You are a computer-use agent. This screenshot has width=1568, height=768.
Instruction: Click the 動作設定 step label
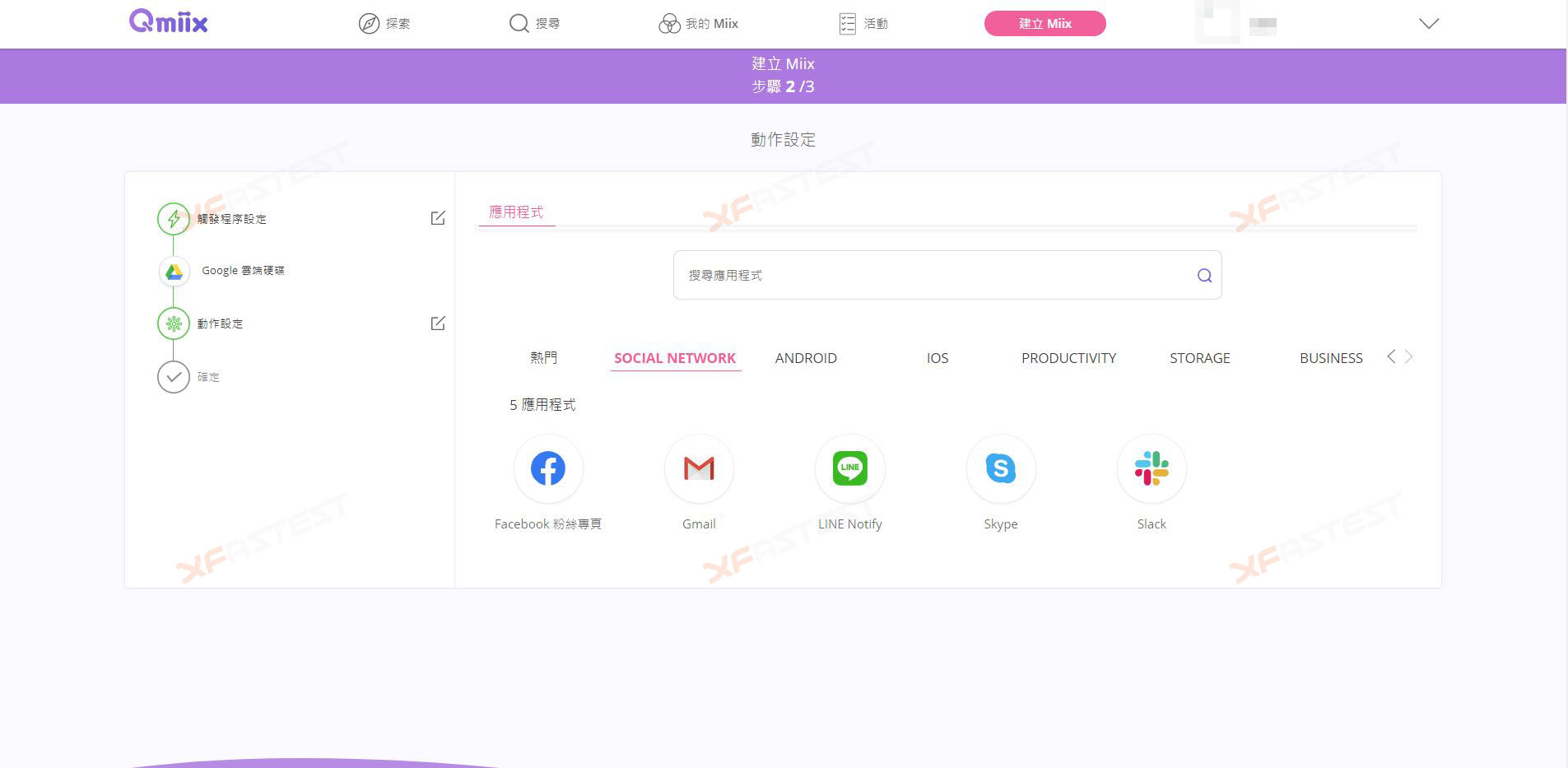(220, 323)
